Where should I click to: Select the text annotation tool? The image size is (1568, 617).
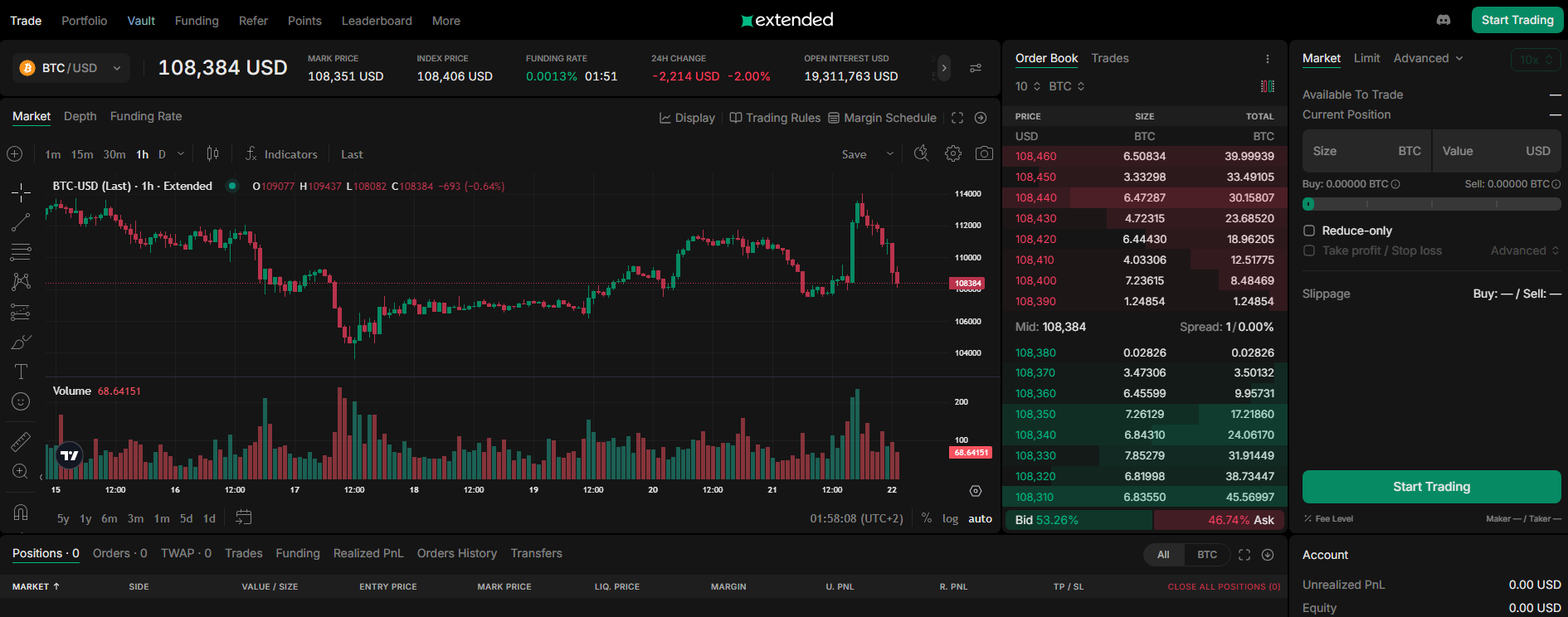[21, 372]
